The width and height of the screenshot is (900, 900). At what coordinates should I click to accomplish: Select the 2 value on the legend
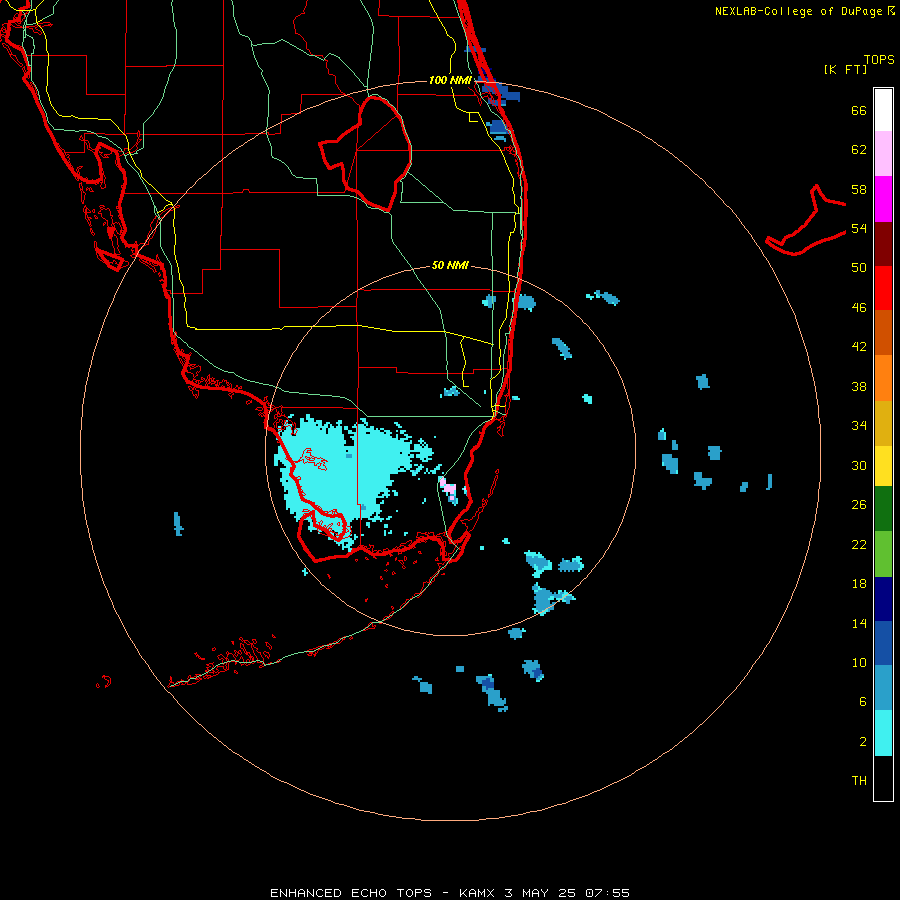pos(863,742)
